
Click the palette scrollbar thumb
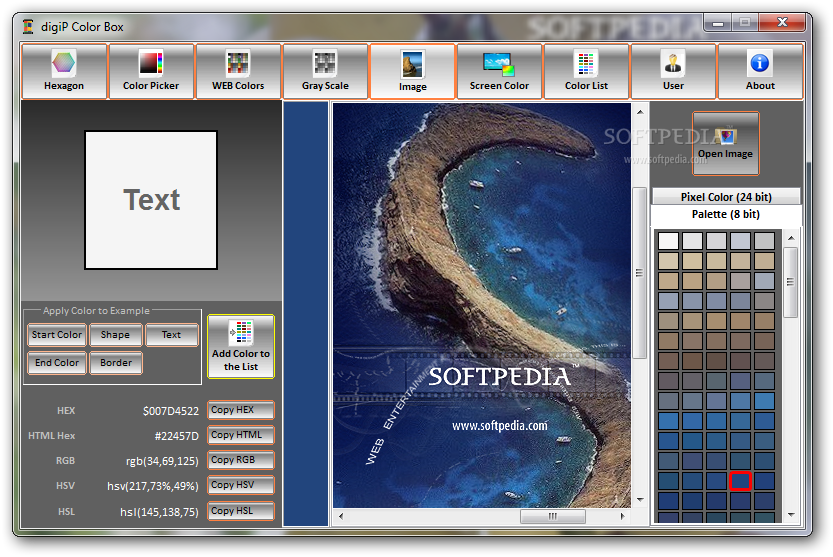pos(790,282)
